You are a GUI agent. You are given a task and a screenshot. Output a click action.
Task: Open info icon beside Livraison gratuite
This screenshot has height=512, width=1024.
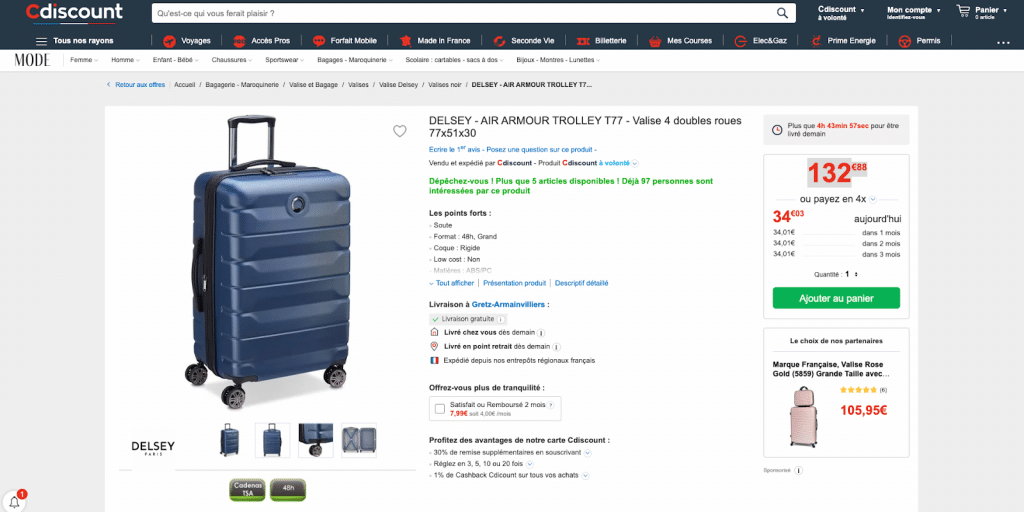tap(501, 319)
